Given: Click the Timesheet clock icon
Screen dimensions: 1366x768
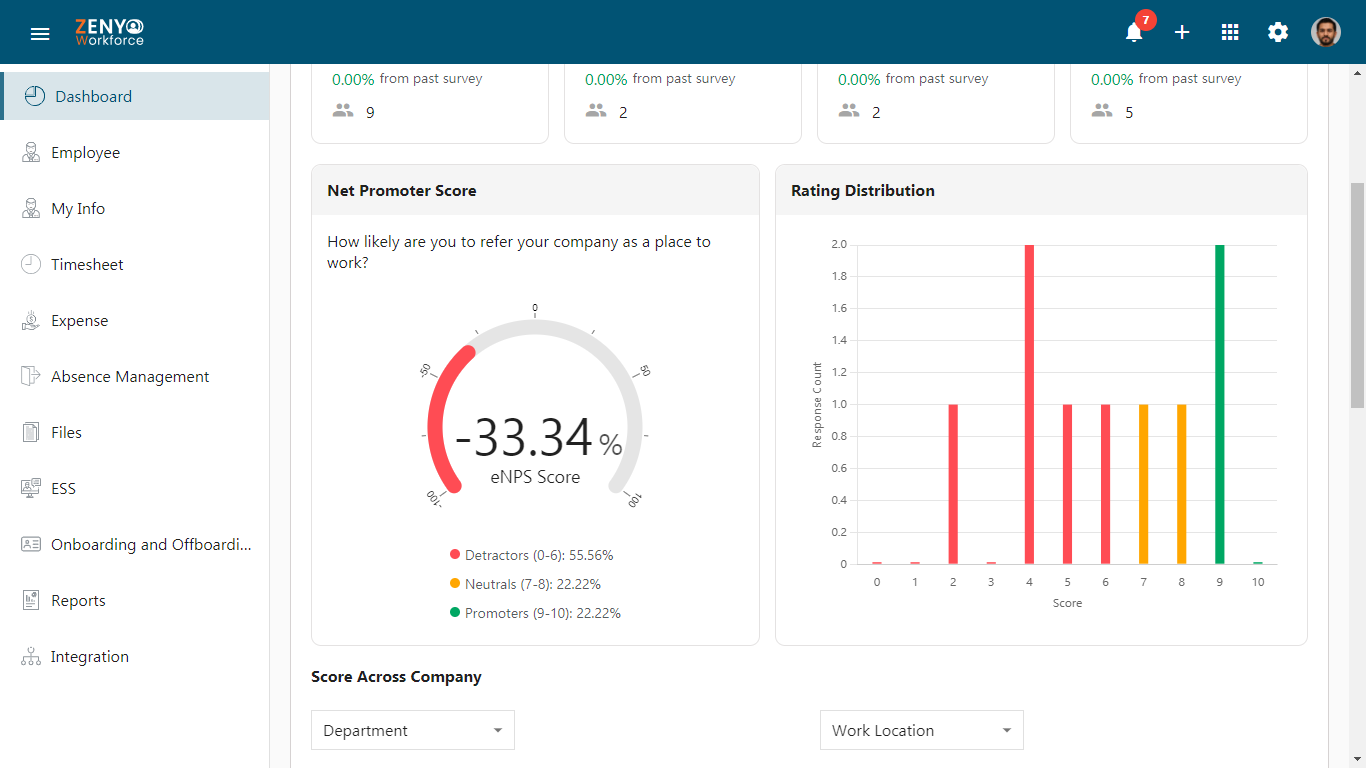Looking at the screenshot, I should click(x=31, y=264).
